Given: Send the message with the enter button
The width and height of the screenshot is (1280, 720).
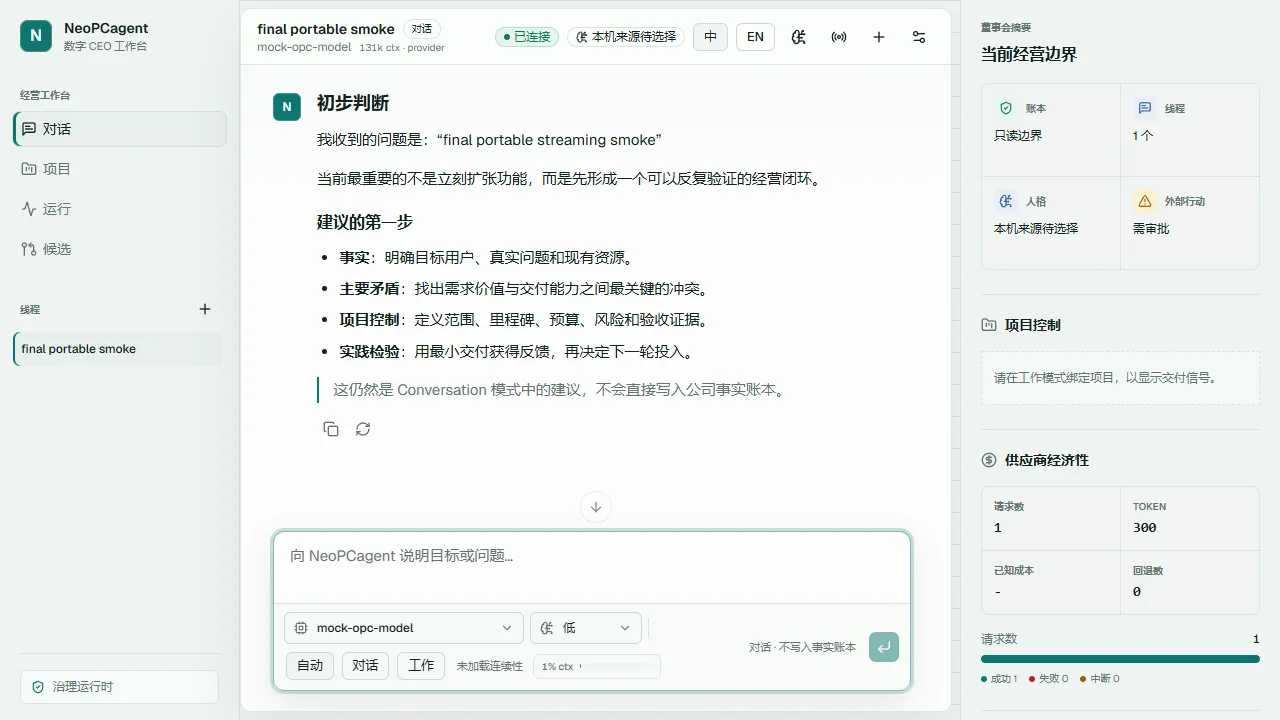Looking at the screenshot, I should coord(884,647).
